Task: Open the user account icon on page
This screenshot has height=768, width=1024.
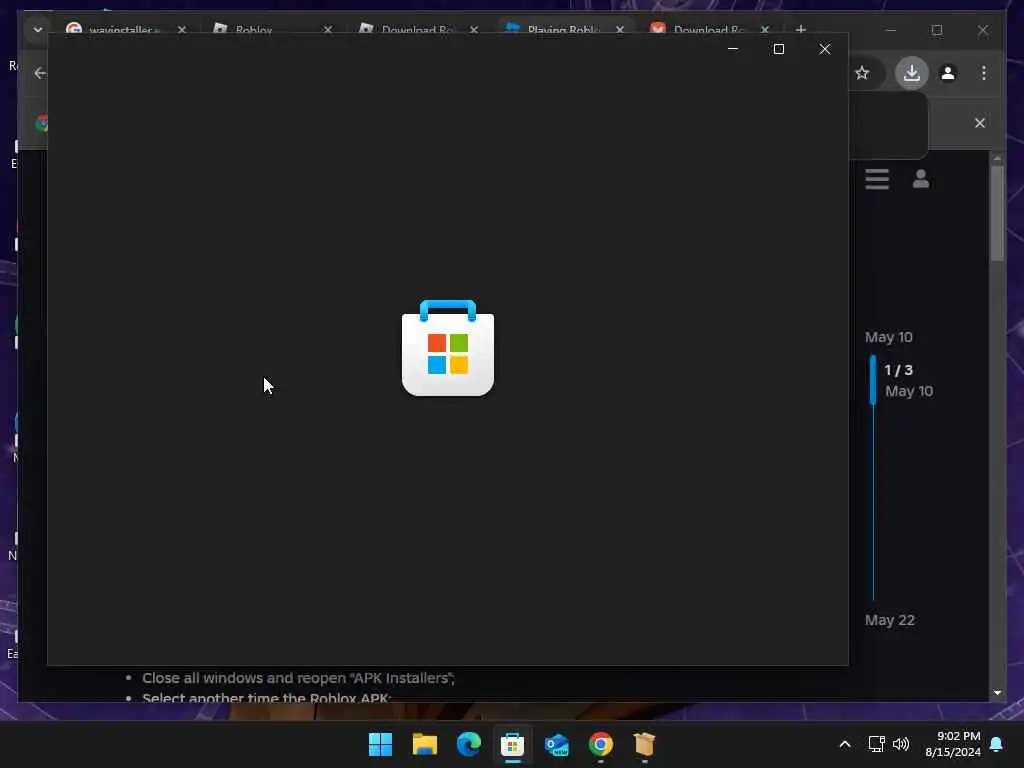Action: tap(921, 178)
